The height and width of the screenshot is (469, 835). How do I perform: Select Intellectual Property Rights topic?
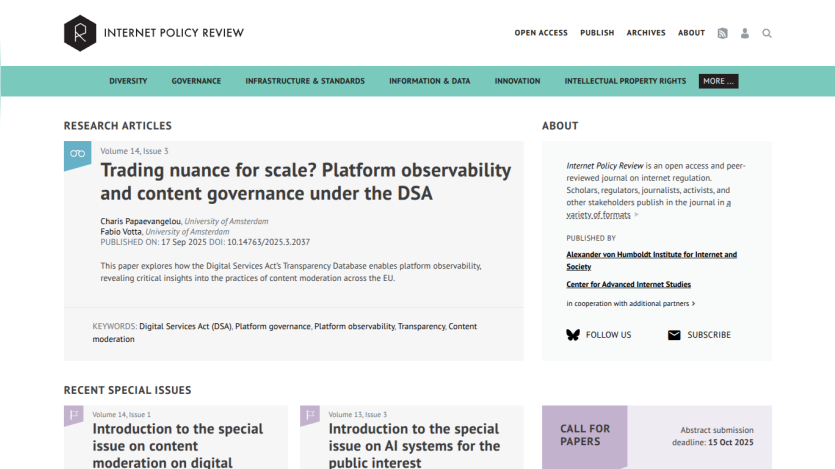625,81
